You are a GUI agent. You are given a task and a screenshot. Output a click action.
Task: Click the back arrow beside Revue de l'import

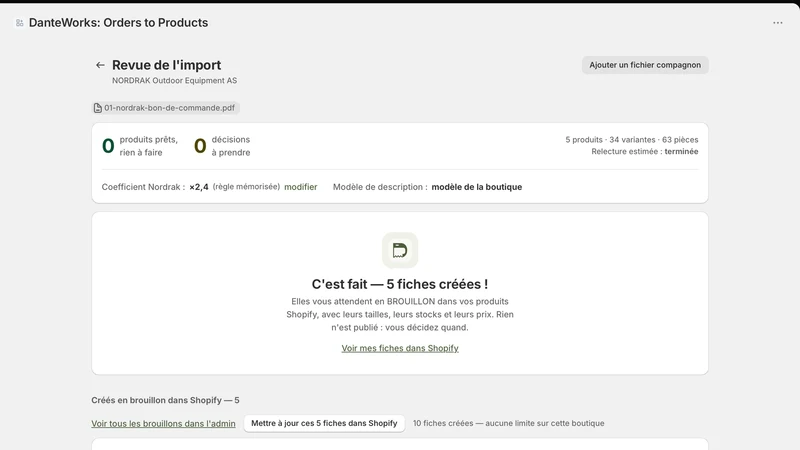click(100, 65)
